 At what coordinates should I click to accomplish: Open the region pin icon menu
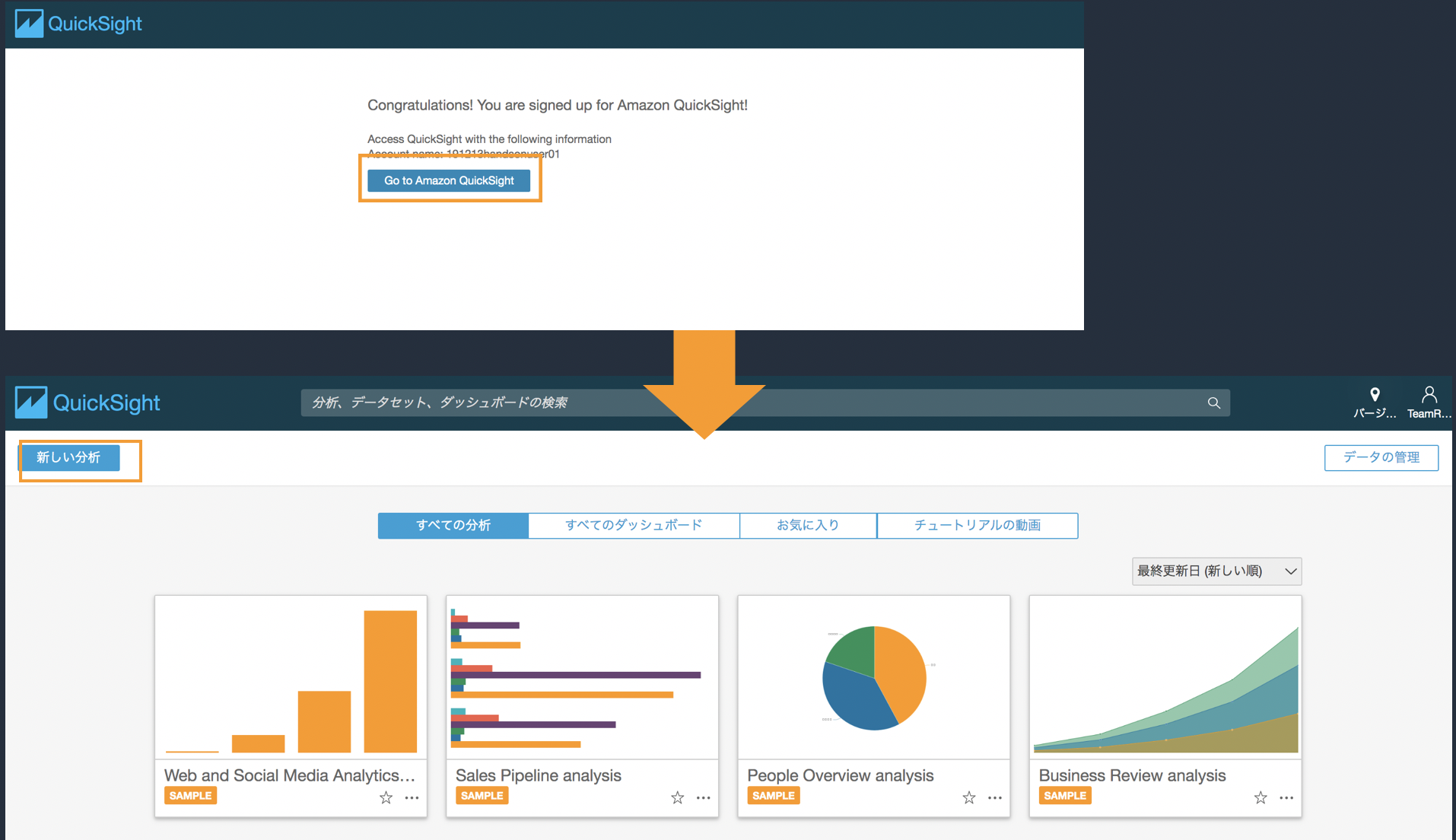1375,402
